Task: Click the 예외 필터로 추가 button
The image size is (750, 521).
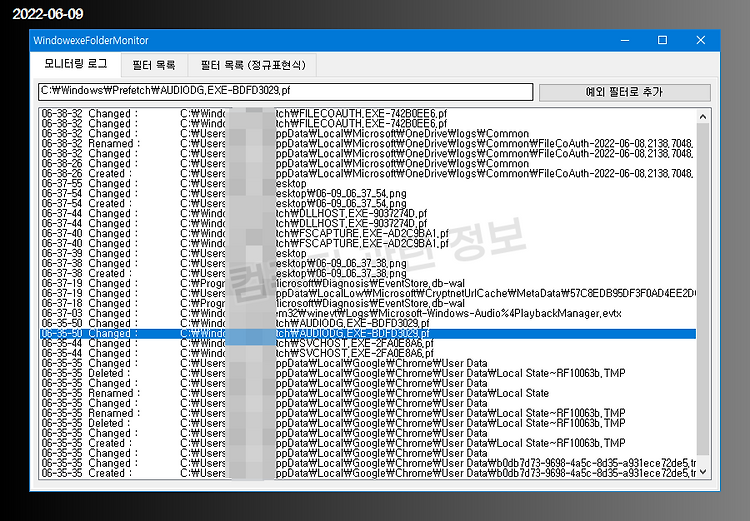Action: point(625,92)
